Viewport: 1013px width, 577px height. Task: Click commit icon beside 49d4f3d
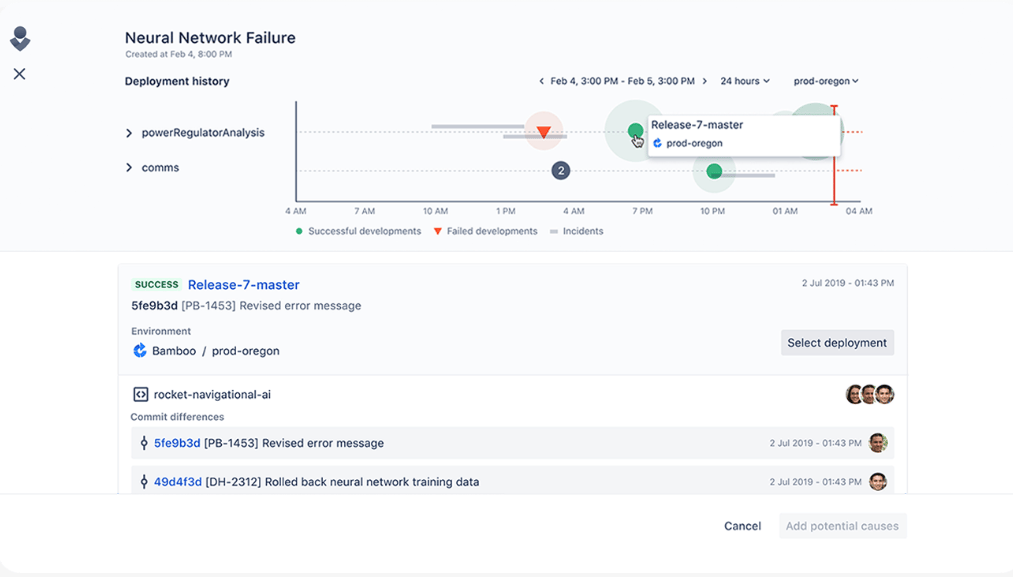pyautogui.click(x=144, y=482)
